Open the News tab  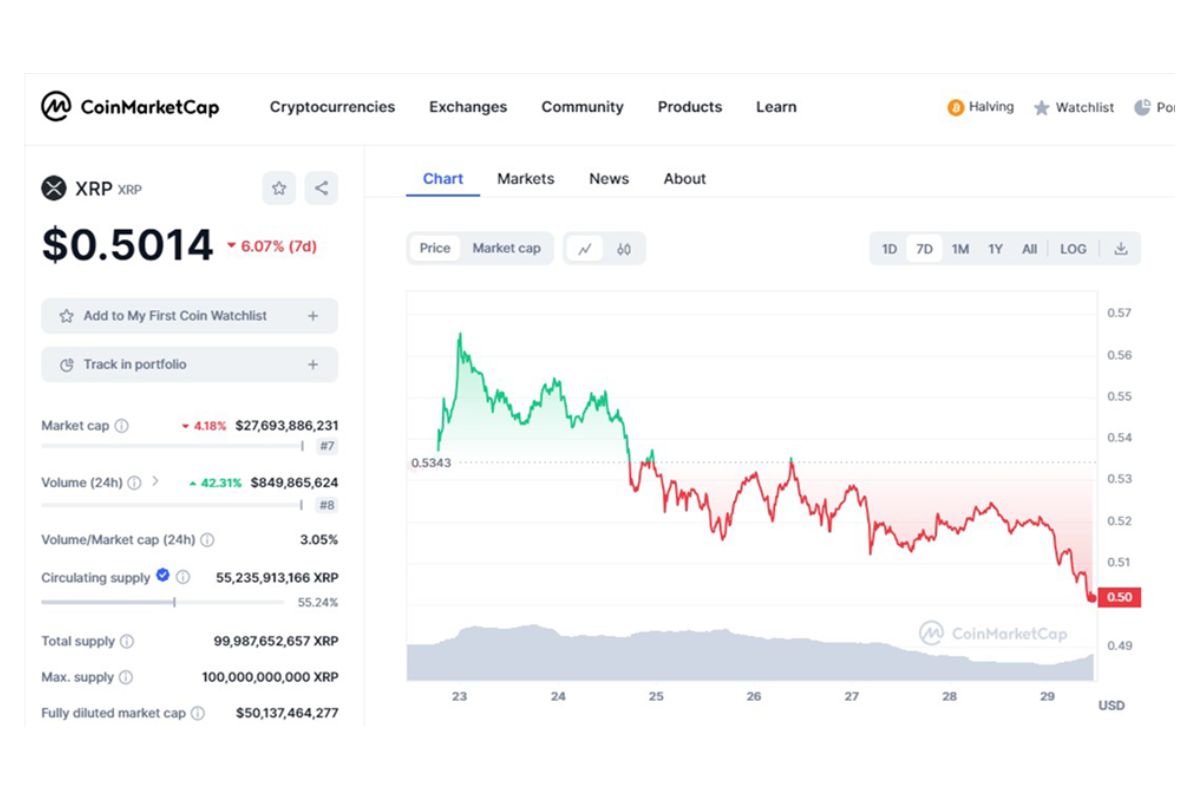pos(608,179)
